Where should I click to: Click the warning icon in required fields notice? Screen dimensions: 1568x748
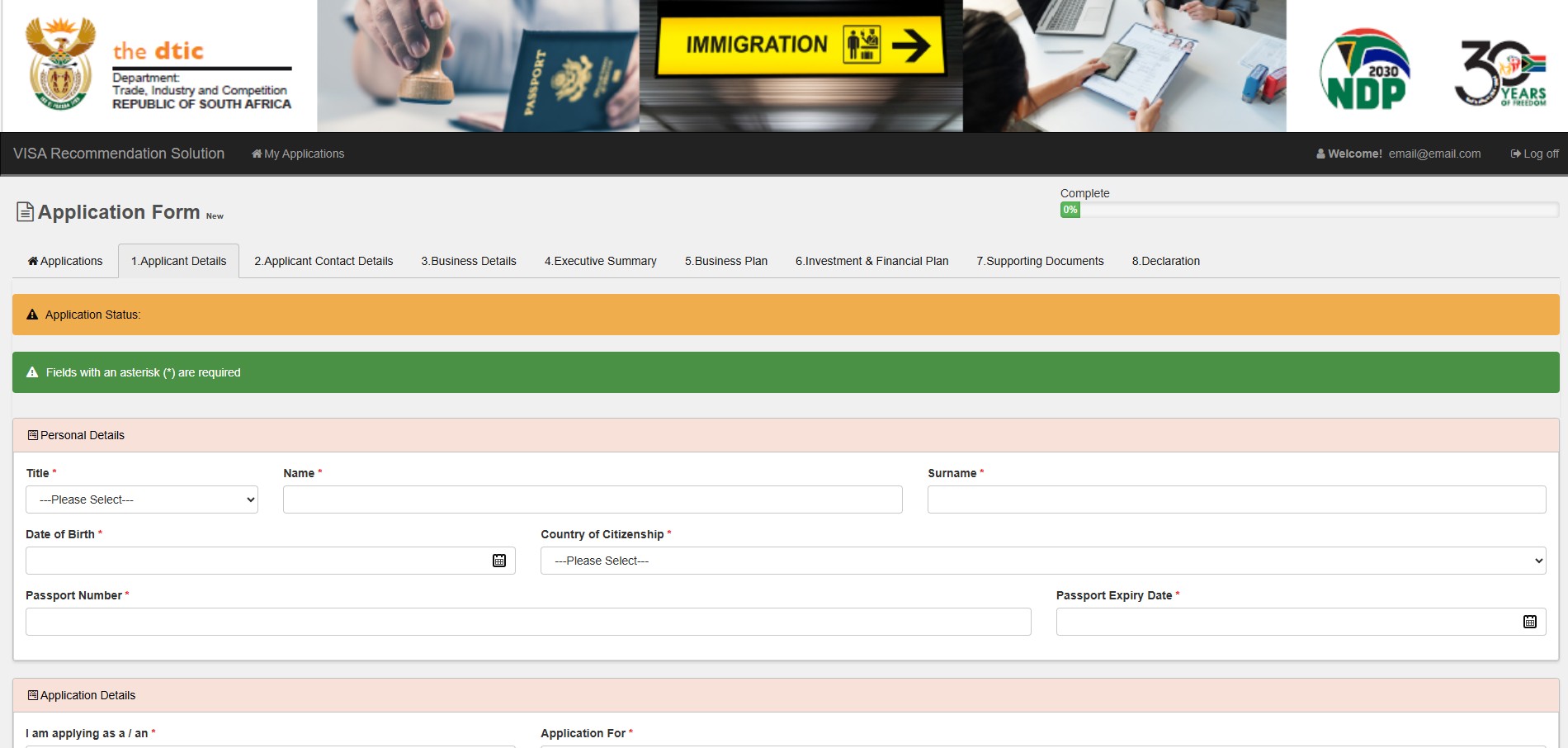point(32,372)
